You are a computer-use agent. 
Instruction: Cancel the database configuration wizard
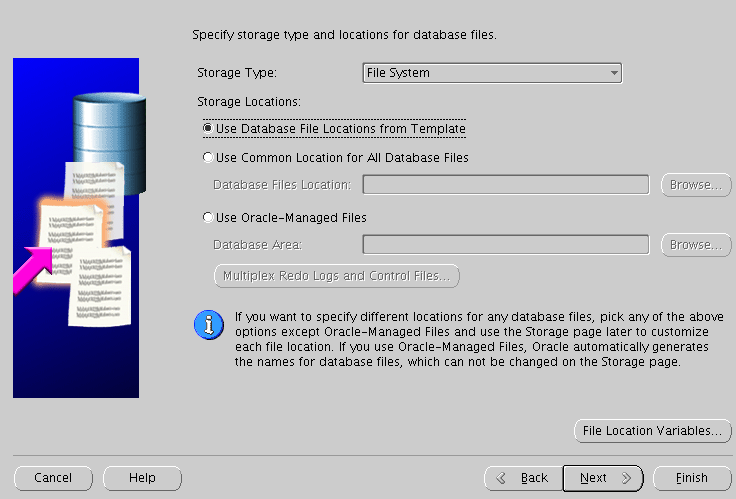pyautogui.click(x=53, y=478)
